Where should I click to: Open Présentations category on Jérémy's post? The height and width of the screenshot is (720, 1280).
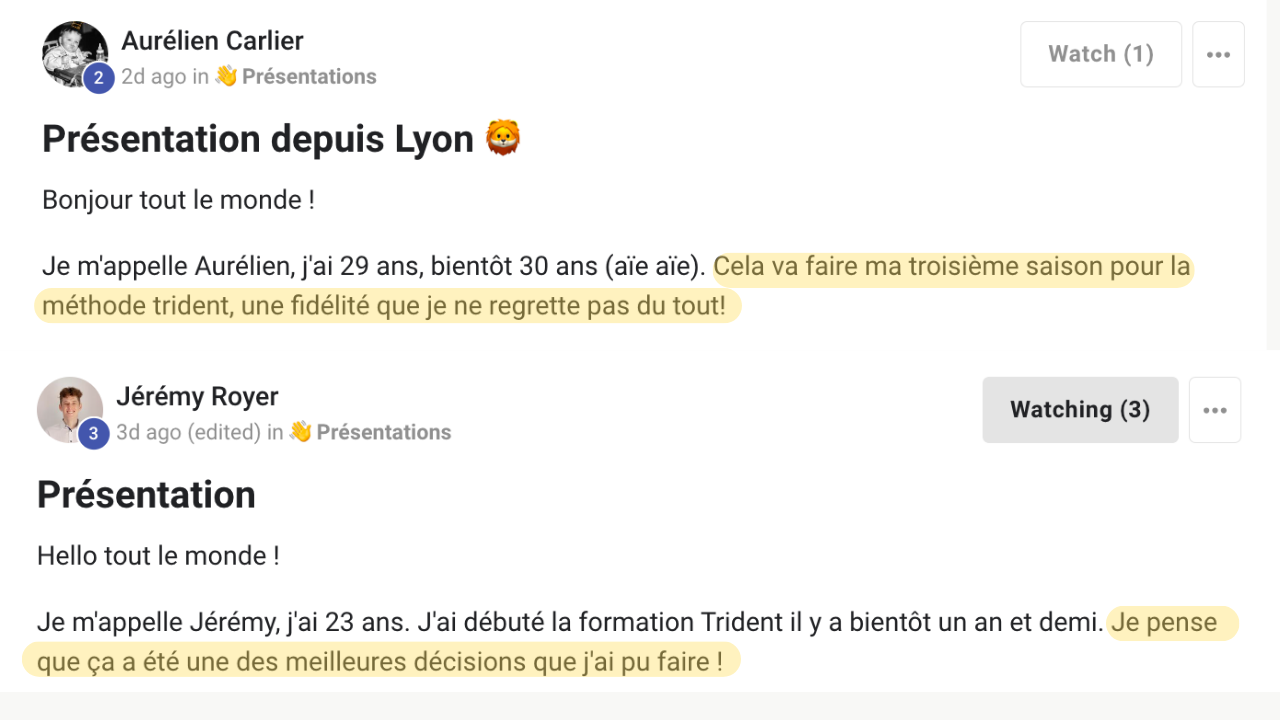point(384,433)
